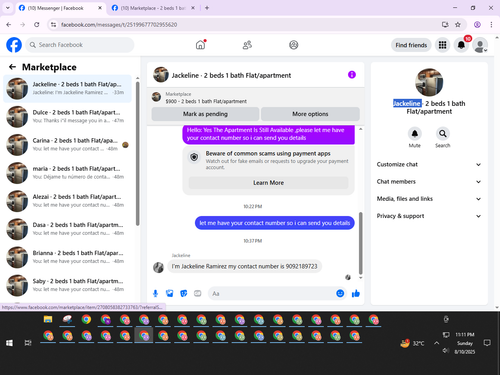The image size is (500, 375).
Task: Click the large listing photo in right panel
Action: [429, 82]
